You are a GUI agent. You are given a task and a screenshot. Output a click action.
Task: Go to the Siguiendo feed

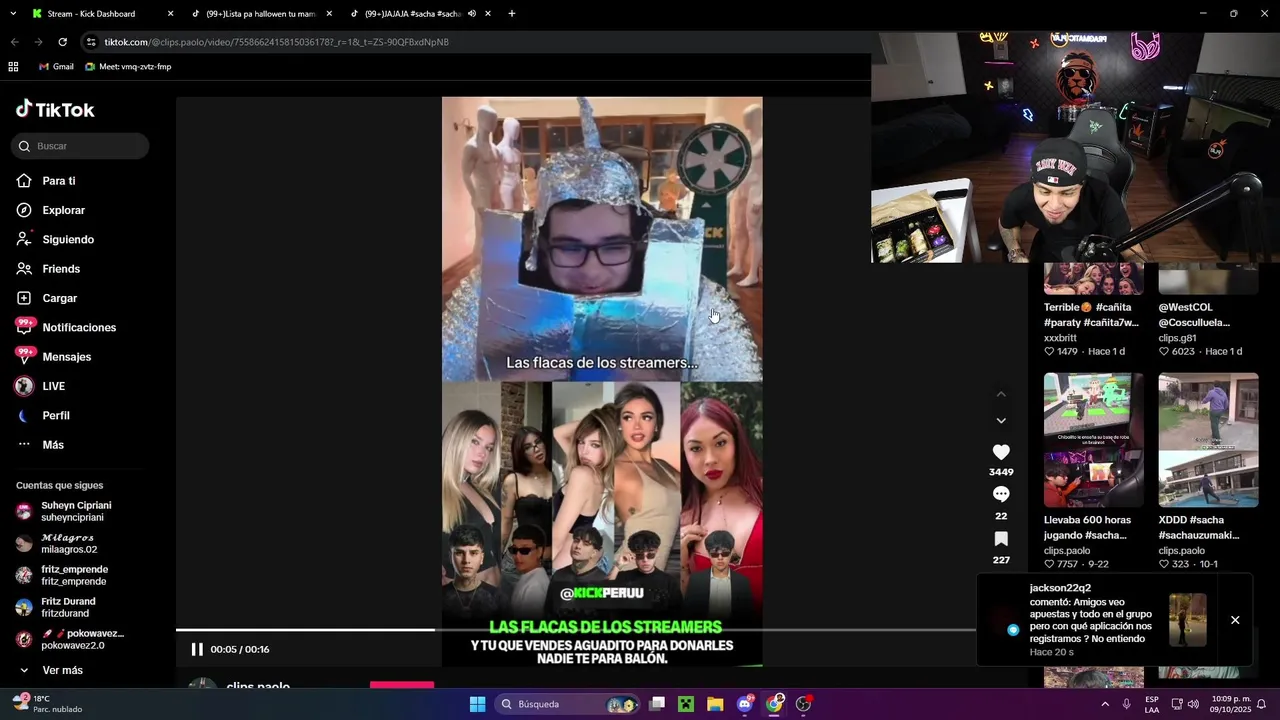click(x=55, y=240)
